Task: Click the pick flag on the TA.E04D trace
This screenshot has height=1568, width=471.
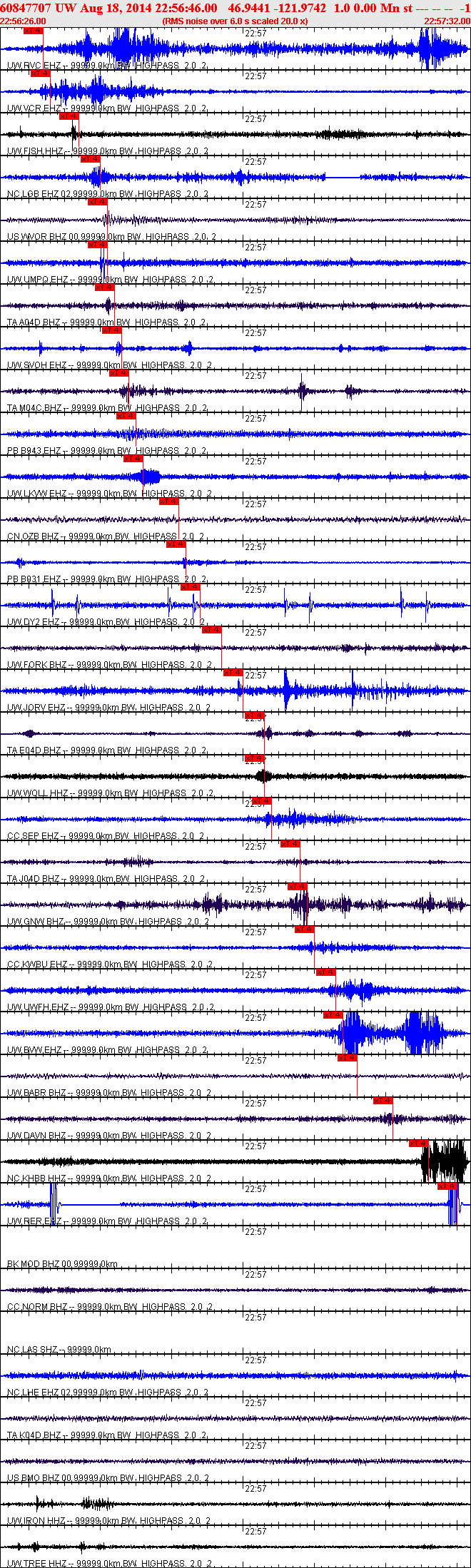Action: pyautogui.click(x=255, y=716)
